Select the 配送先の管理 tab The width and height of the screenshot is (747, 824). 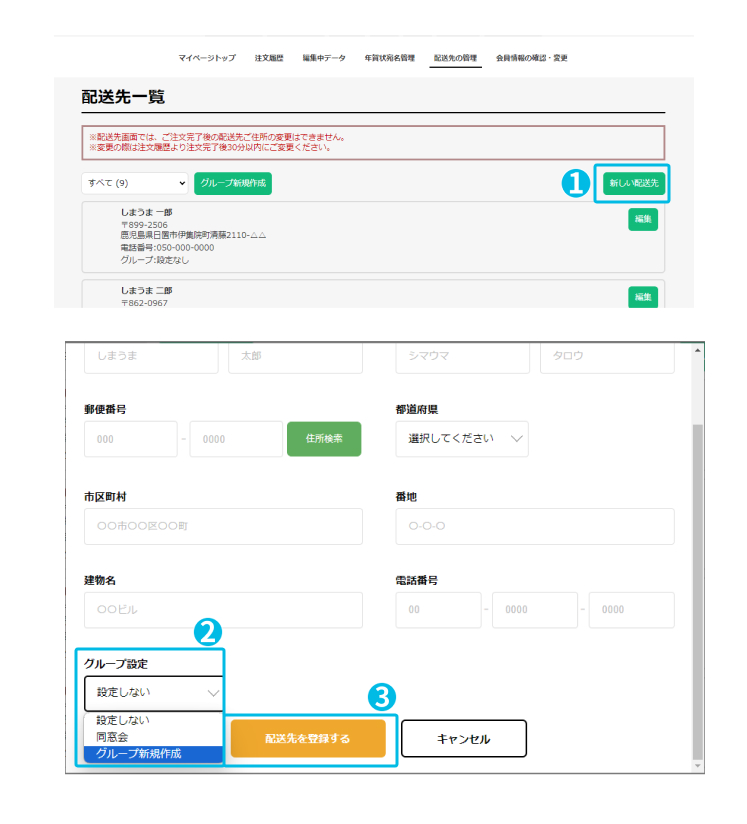click(x=455, y=58)
